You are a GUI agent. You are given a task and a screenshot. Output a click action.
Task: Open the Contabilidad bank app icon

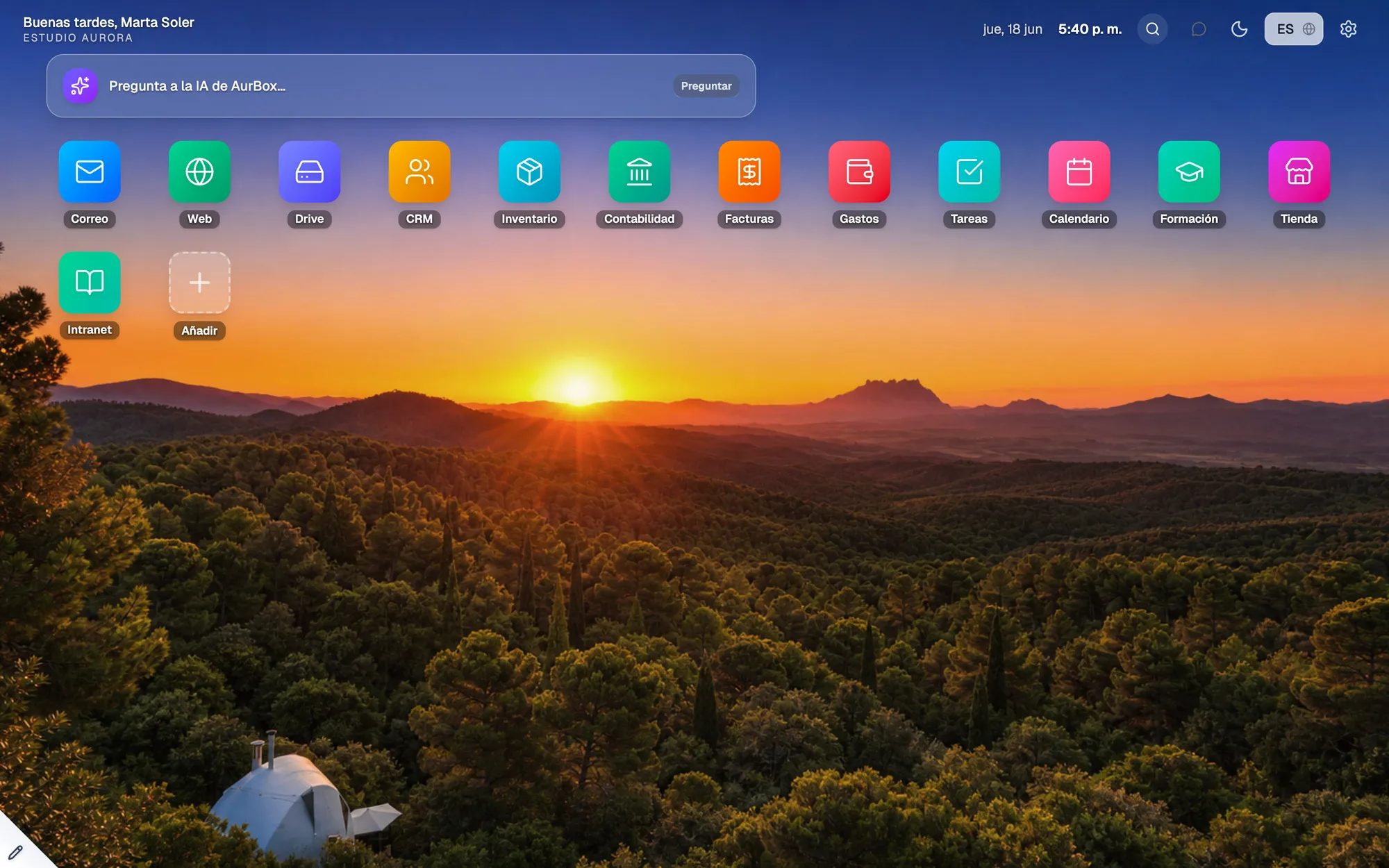pyautogui.click(x=640, y=172)
